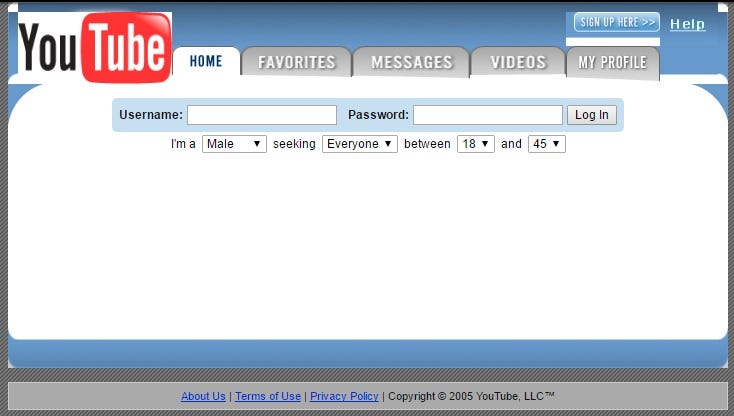The width and height of the screenshot is (734, 416).
Task: Click the Username: label
Action: [151, 115]
